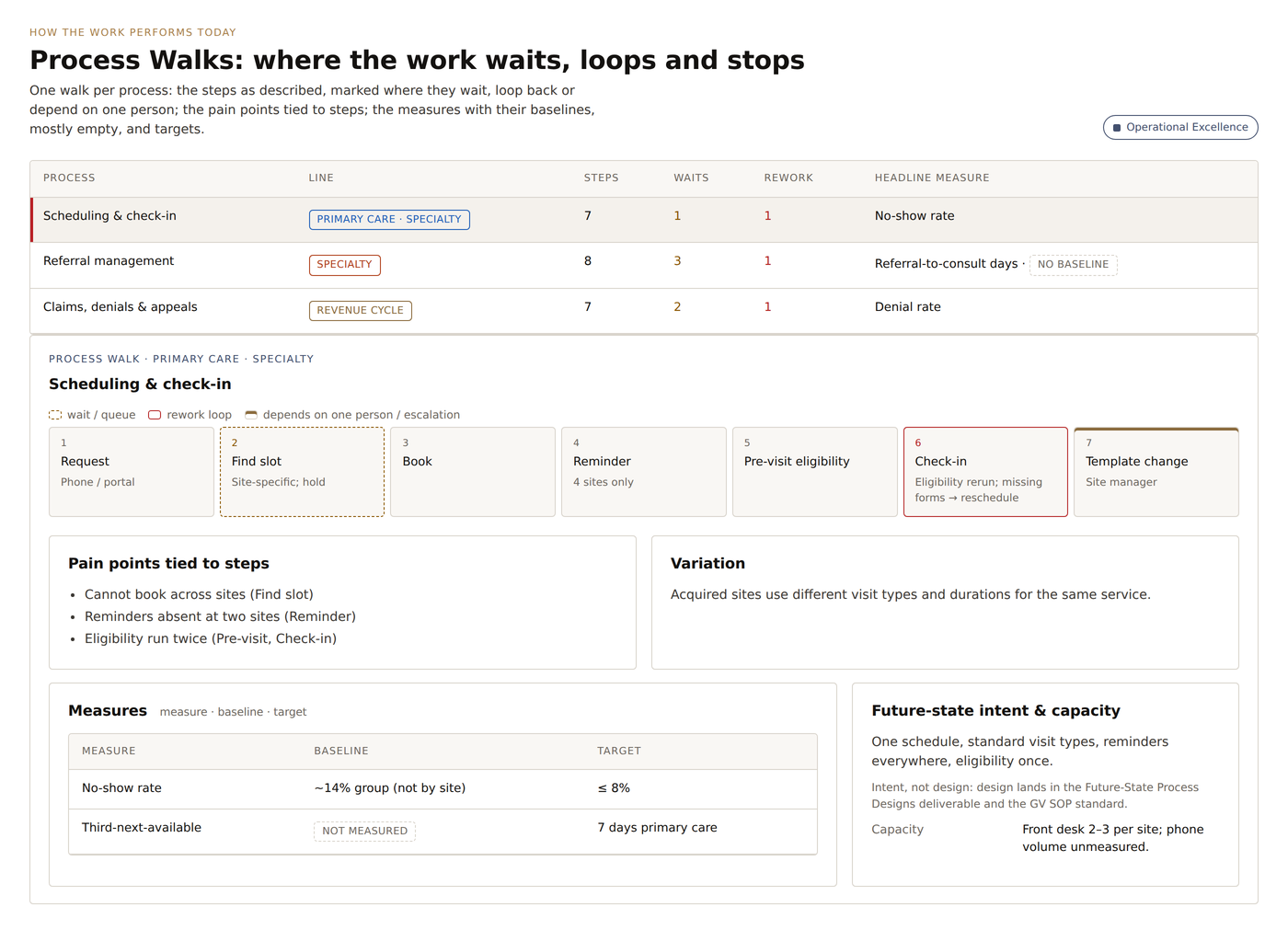Click the red SPECIALTY tag for Referral management

(345, 265)
